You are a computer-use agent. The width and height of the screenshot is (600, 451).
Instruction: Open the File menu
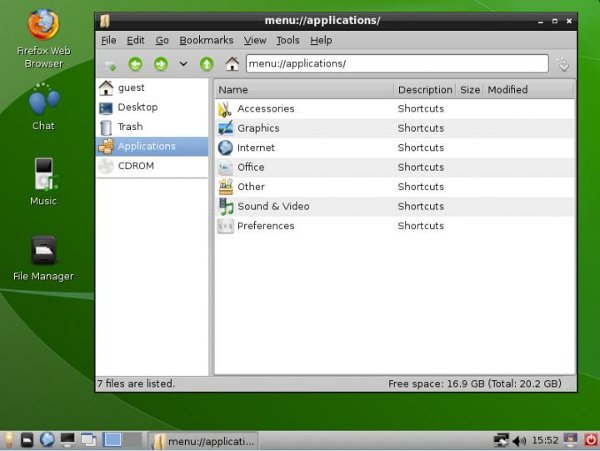(109, 40)
